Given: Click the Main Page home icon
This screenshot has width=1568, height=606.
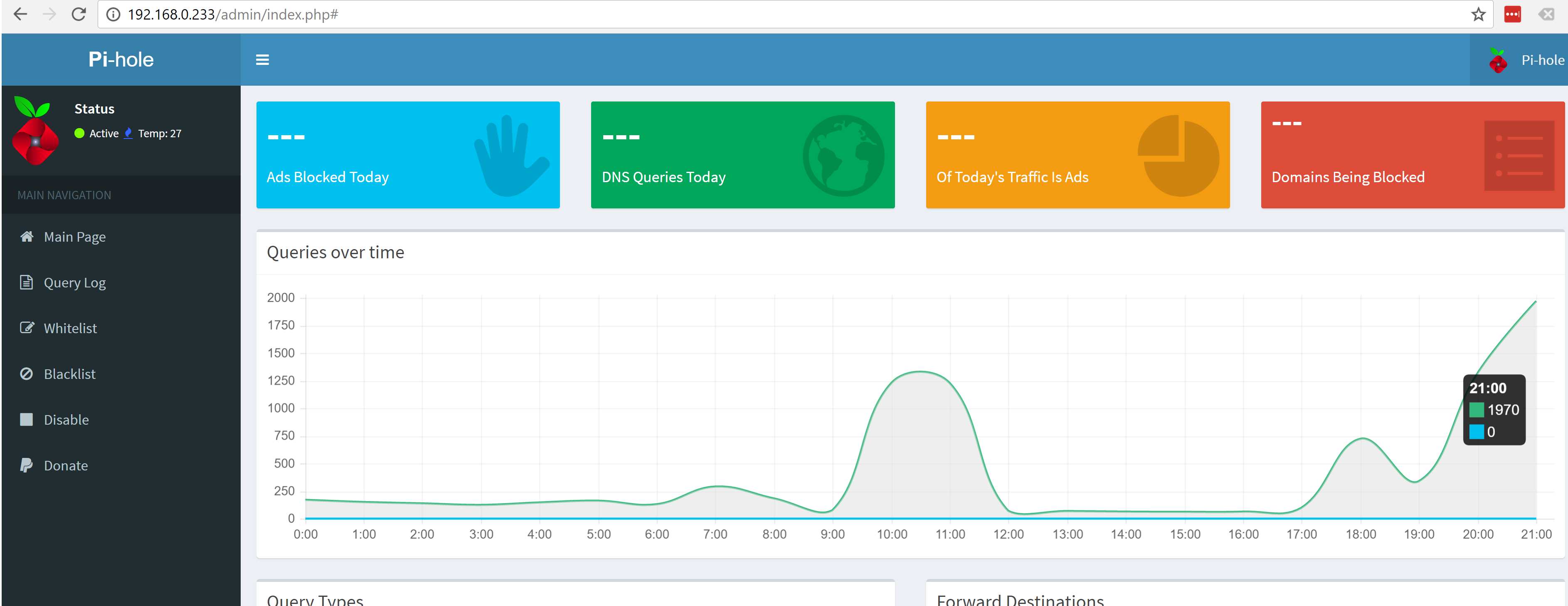Looking at the screenshot, I should point(26,236).
